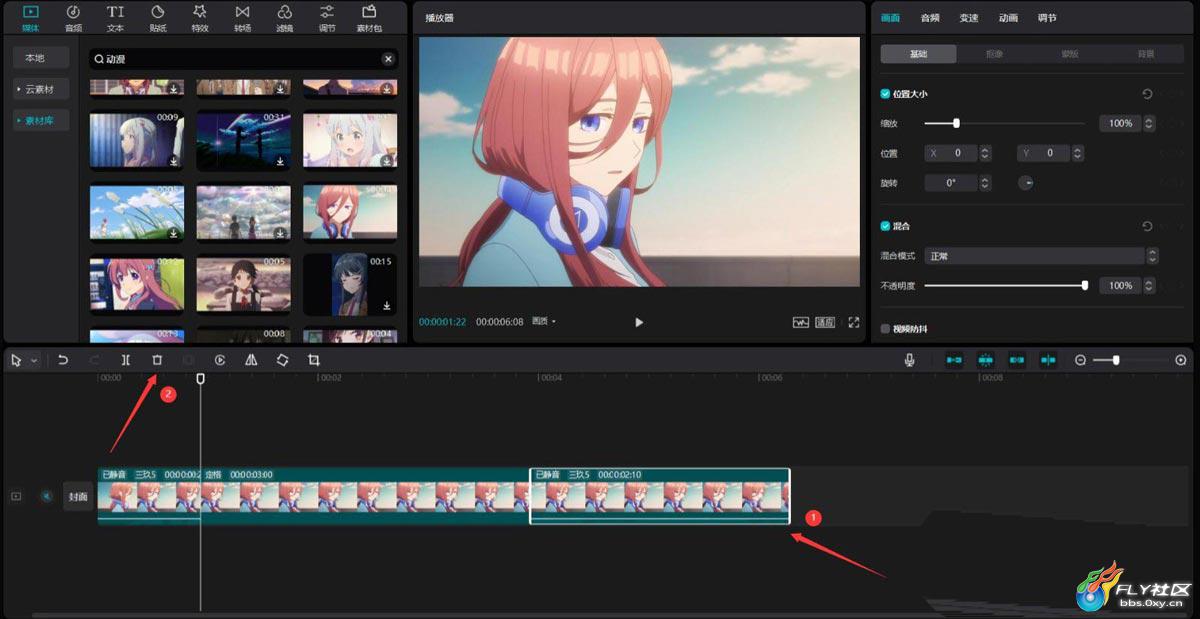This screenshot has width=1200, height=619.
Task: Select the pointer selection tool
Action: pos(16,360)
